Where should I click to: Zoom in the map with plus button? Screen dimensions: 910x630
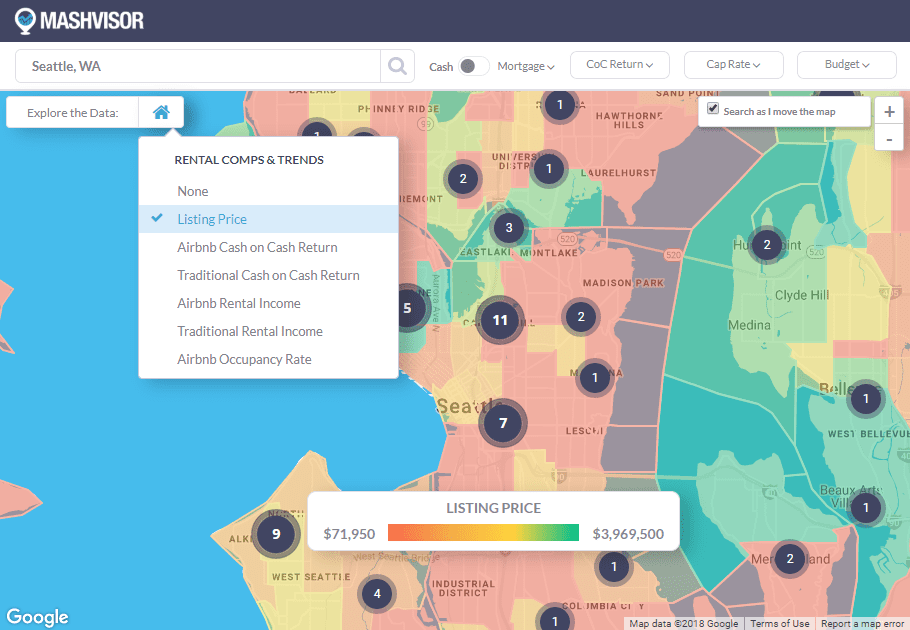[x=889, y=112]
